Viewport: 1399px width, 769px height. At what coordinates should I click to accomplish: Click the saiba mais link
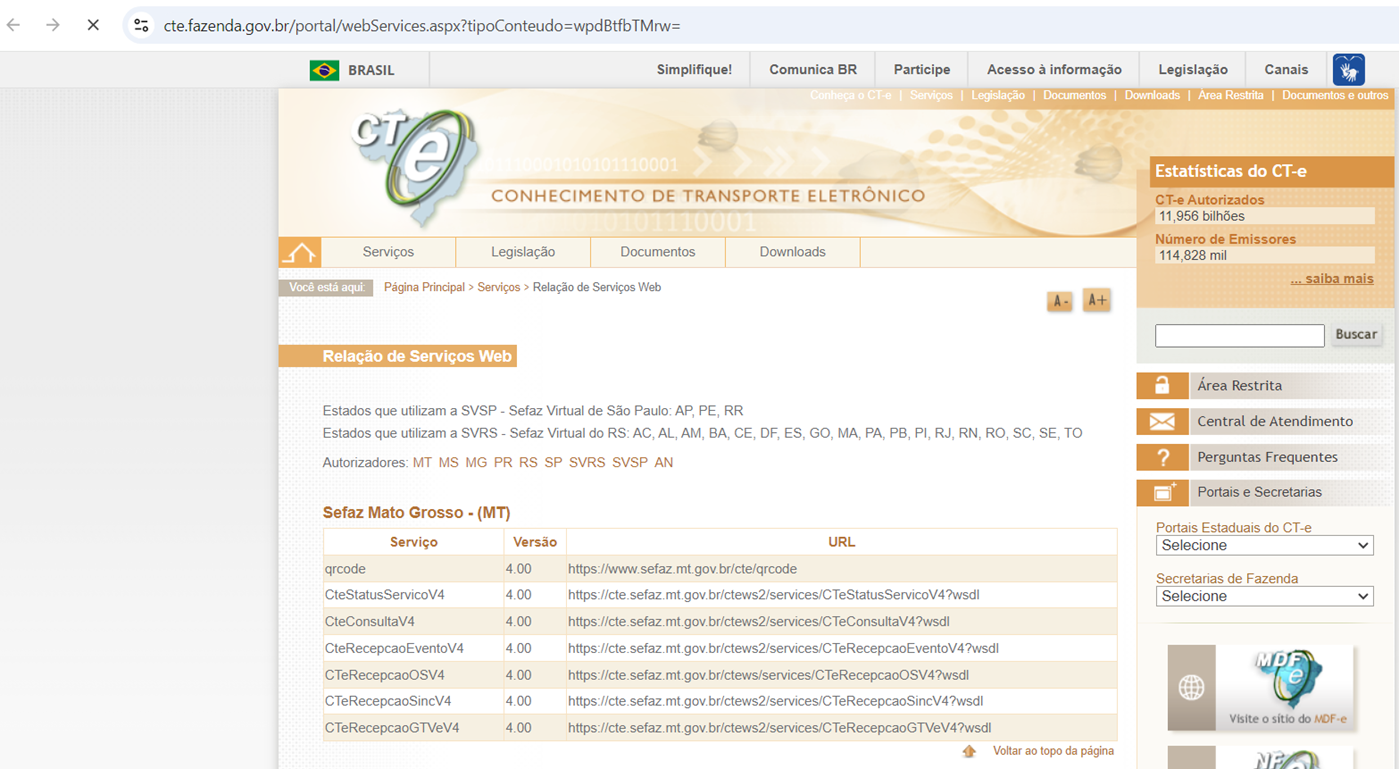point(1332,279)
